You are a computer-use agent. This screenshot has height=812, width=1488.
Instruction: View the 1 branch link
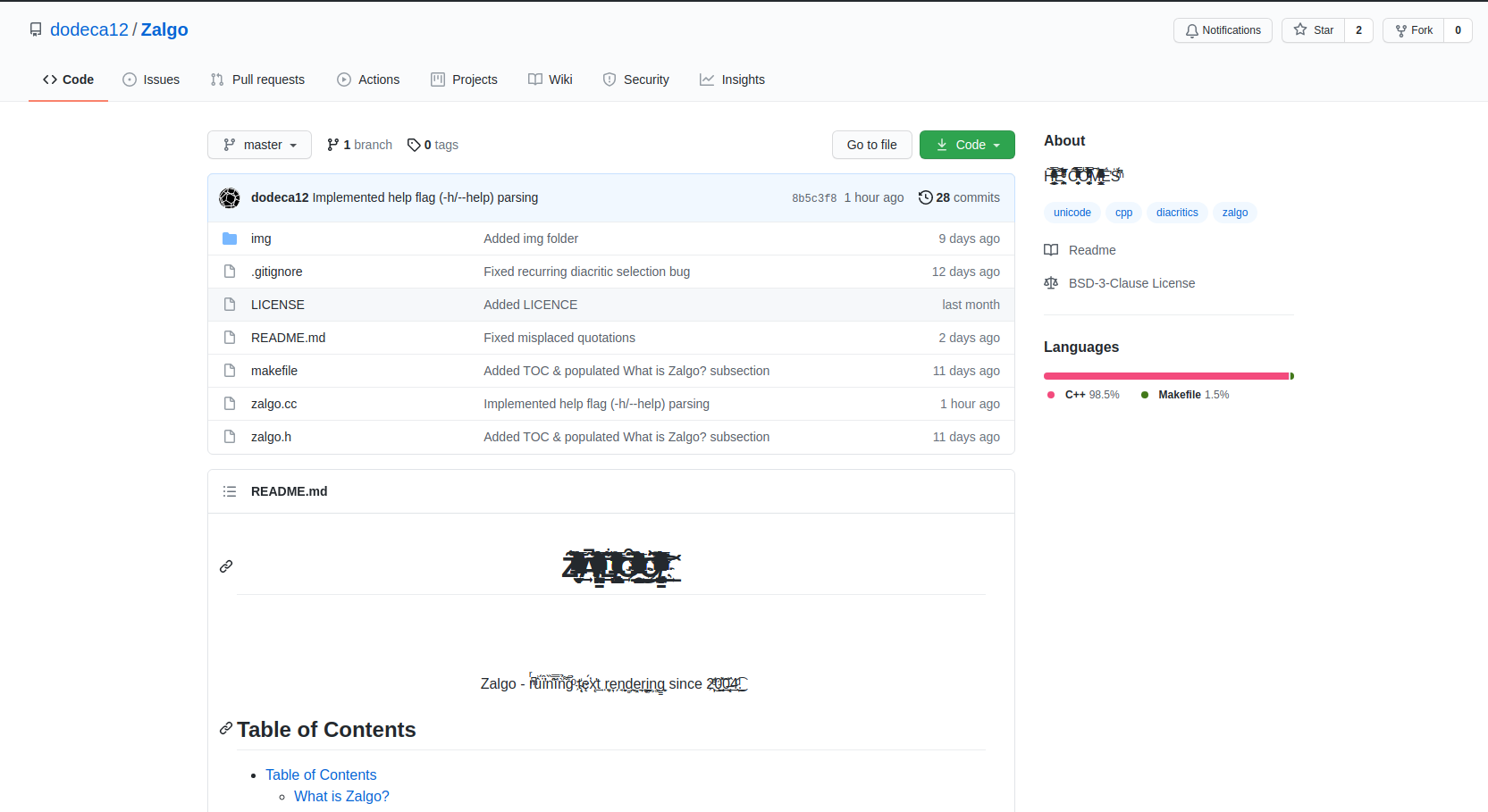359,145
